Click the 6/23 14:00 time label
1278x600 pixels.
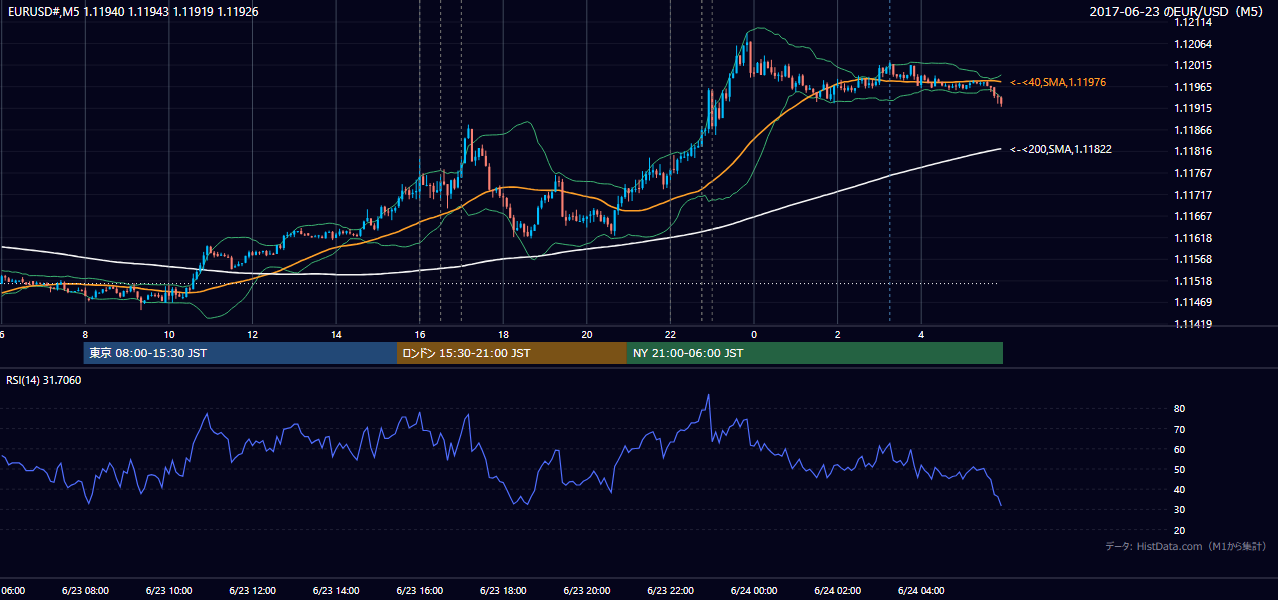335,591
